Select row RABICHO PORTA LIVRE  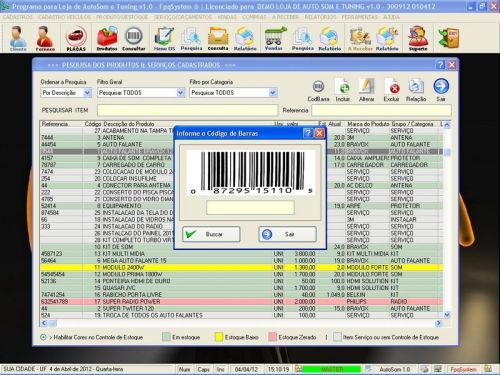tap(241, 295)
